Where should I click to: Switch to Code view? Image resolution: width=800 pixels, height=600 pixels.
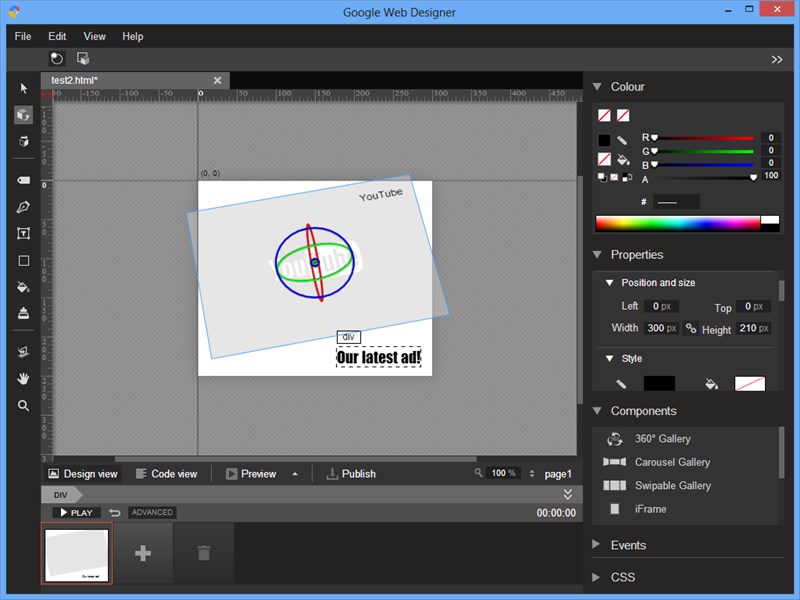(166, 474)
